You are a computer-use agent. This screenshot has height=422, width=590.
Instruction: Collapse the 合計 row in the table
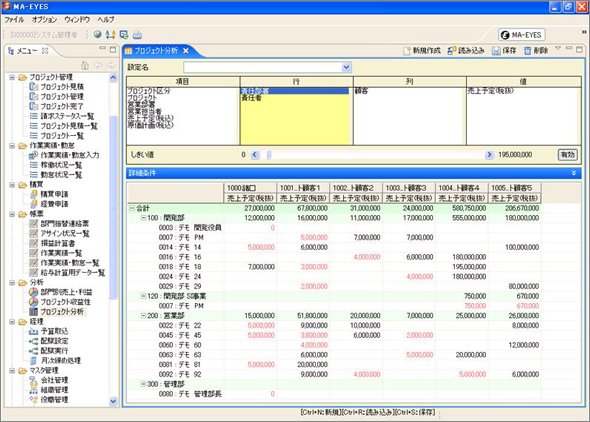coord(132,208)
